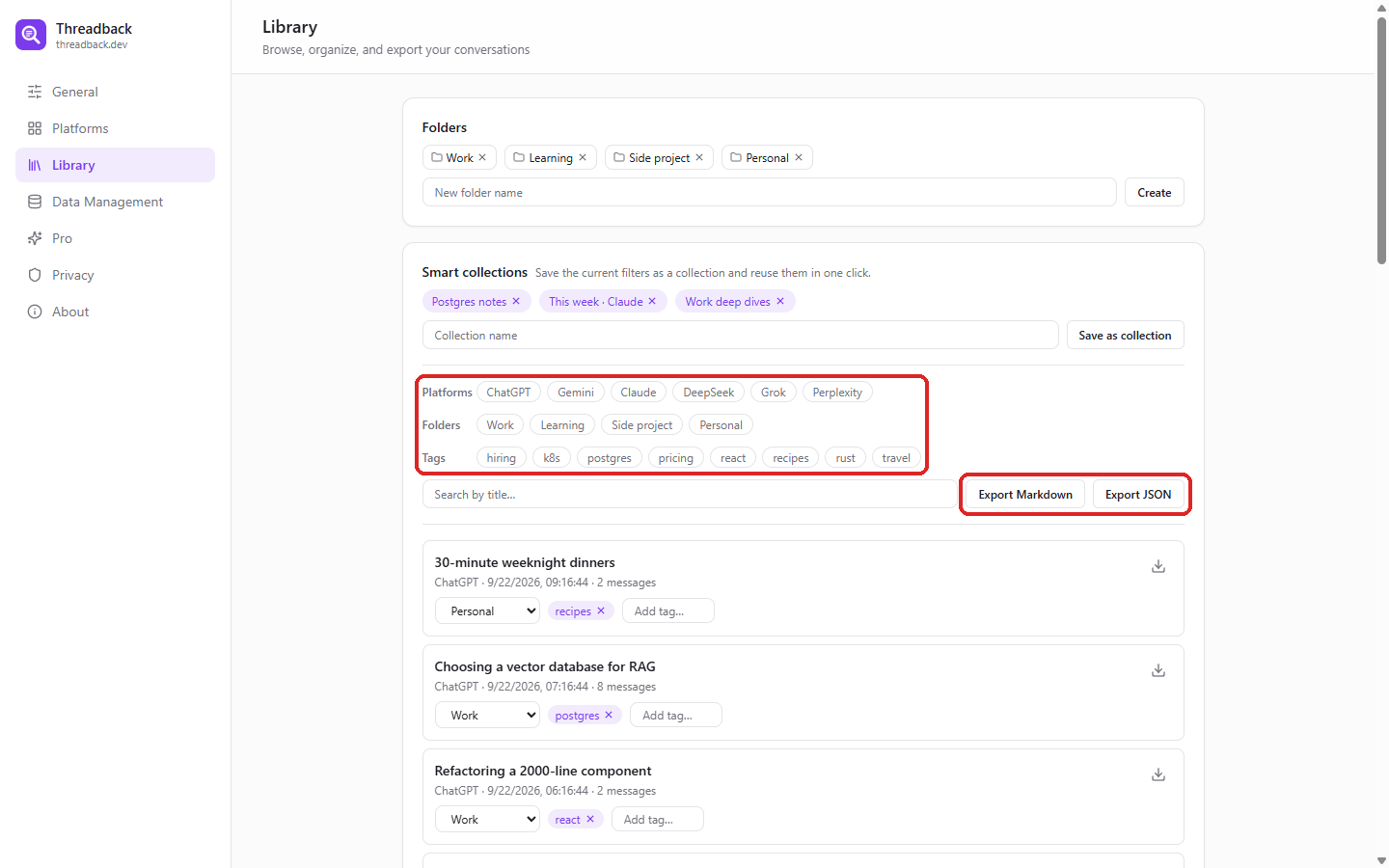The width and height of the screenshot is (1389, 868).
Task: Click the Threadback logo icon
Action: tap(31, 35)
